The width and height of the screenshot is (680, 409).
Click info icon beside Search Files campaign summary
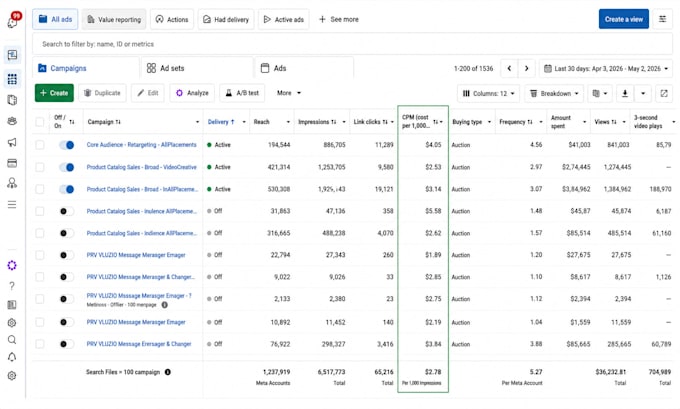coord(167,372)
